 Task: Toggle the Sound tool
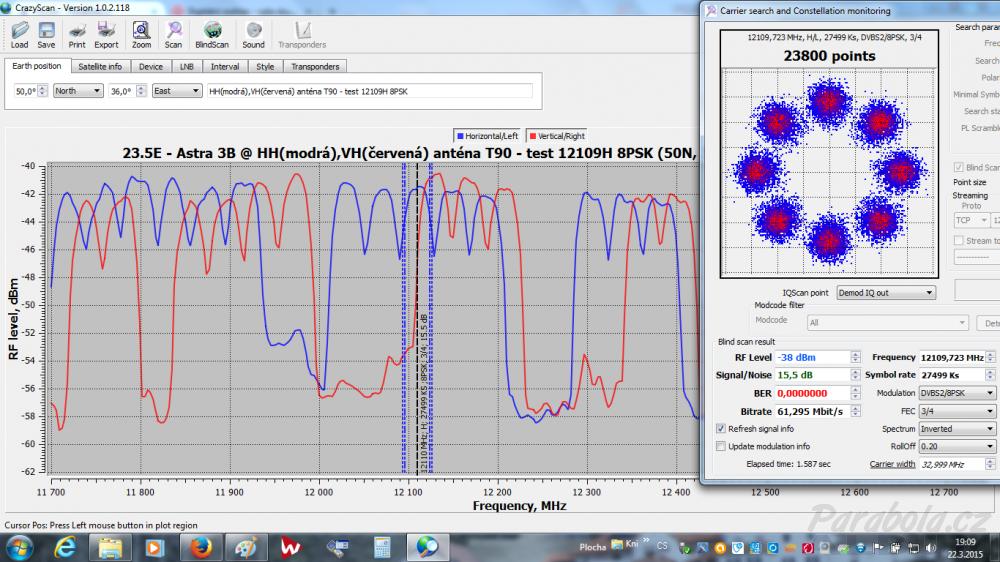coord(253,35)
